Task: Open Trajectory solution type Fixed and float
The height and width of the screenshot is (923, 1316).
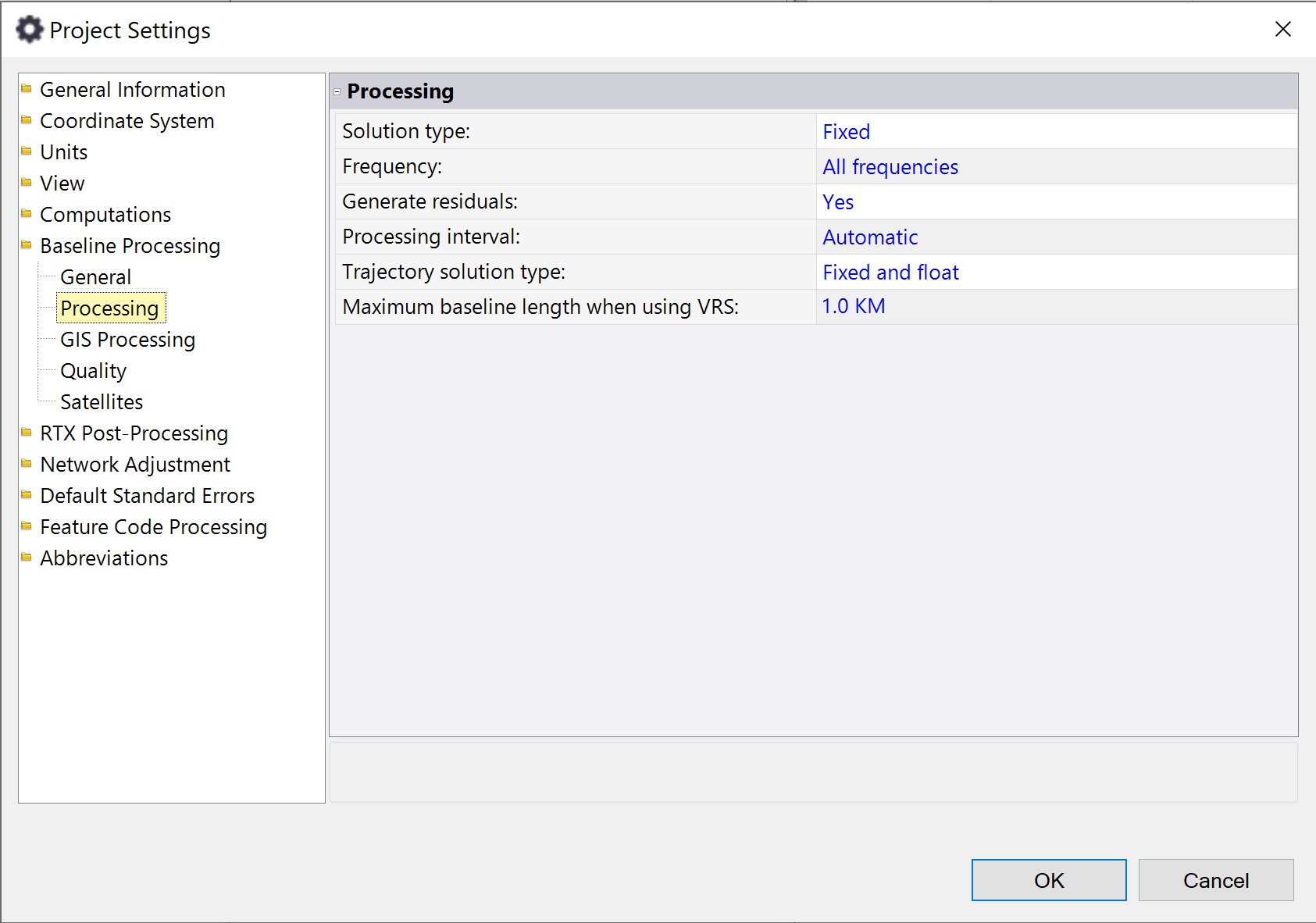Action: point(890,273)
